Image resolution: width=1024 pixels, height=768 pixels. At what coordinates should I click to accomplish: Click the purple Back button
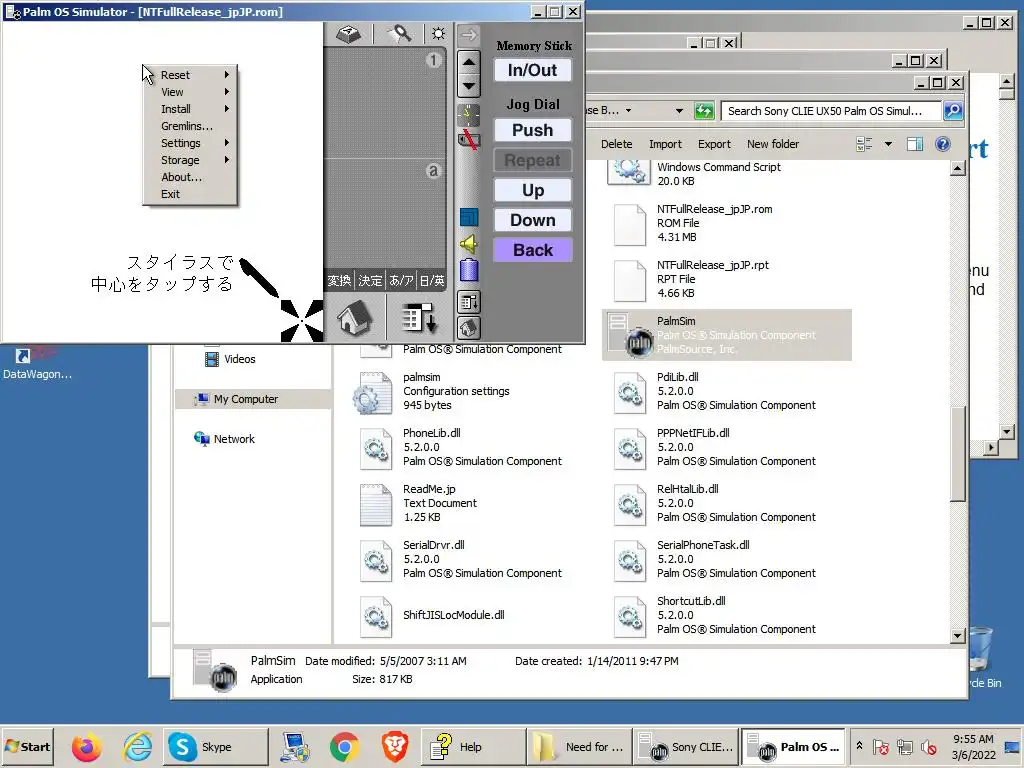pyautogui.click(x=532, y=250)
